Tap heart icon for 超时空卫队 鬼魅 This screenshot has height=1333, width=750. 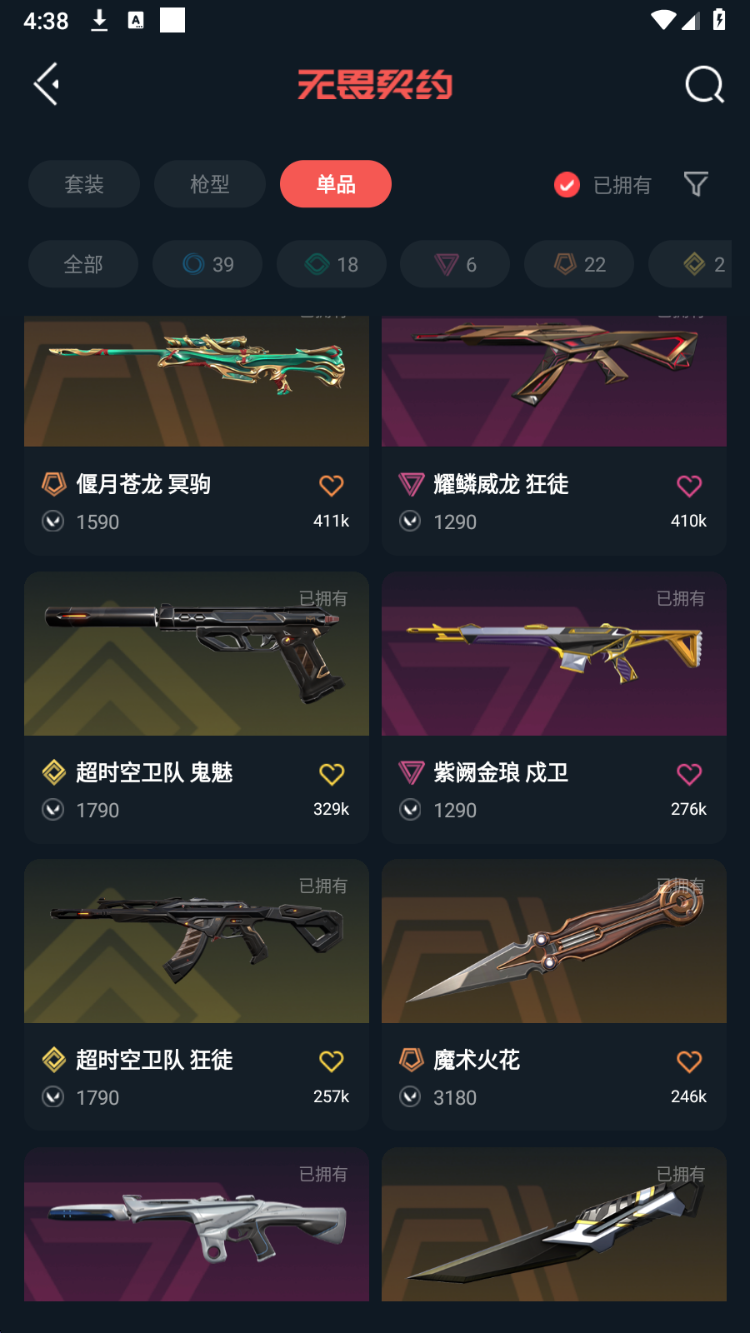click(331, 774)
